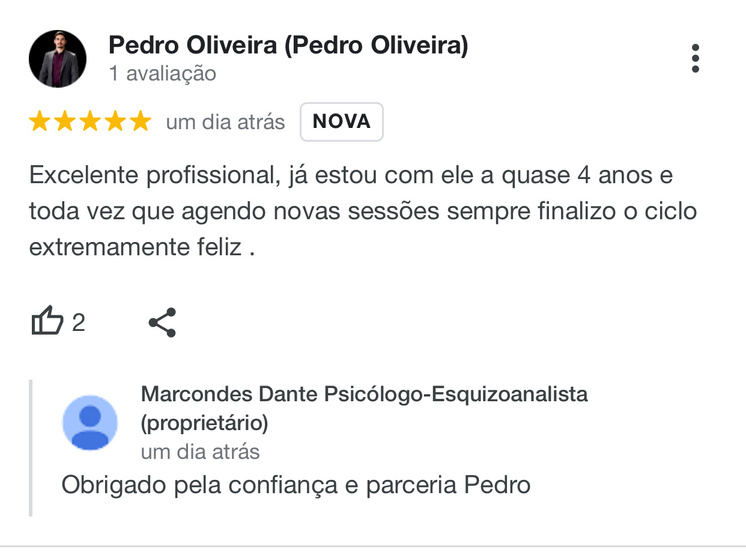Image resolution: width=746 pixels, height=558 pixels.
Task: Share Pedro Oliveira's review
Action: (x=162, y=322)
